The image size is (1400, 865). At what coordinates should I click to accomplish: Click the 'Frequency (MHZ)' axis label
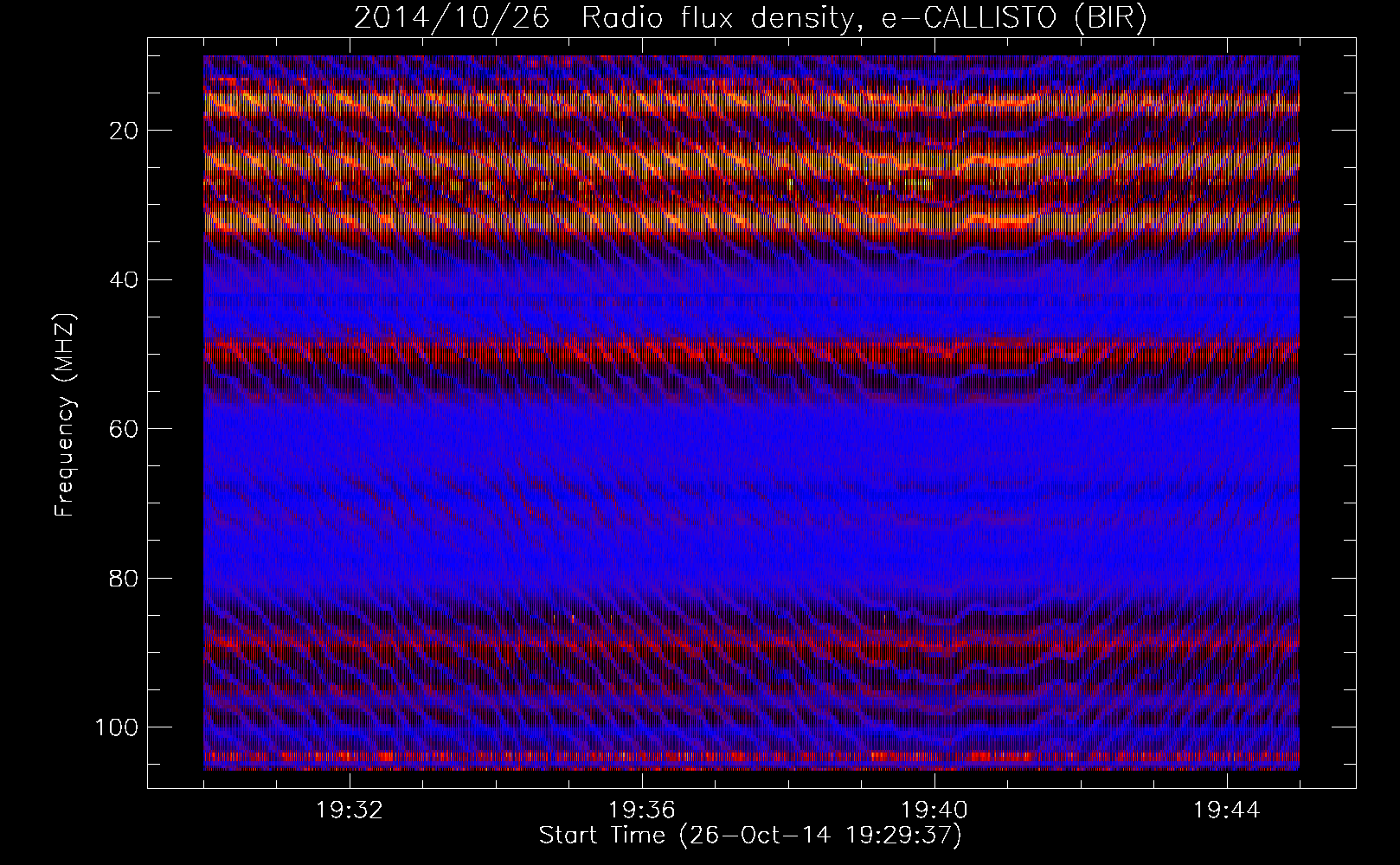click(x=65, y=415)
